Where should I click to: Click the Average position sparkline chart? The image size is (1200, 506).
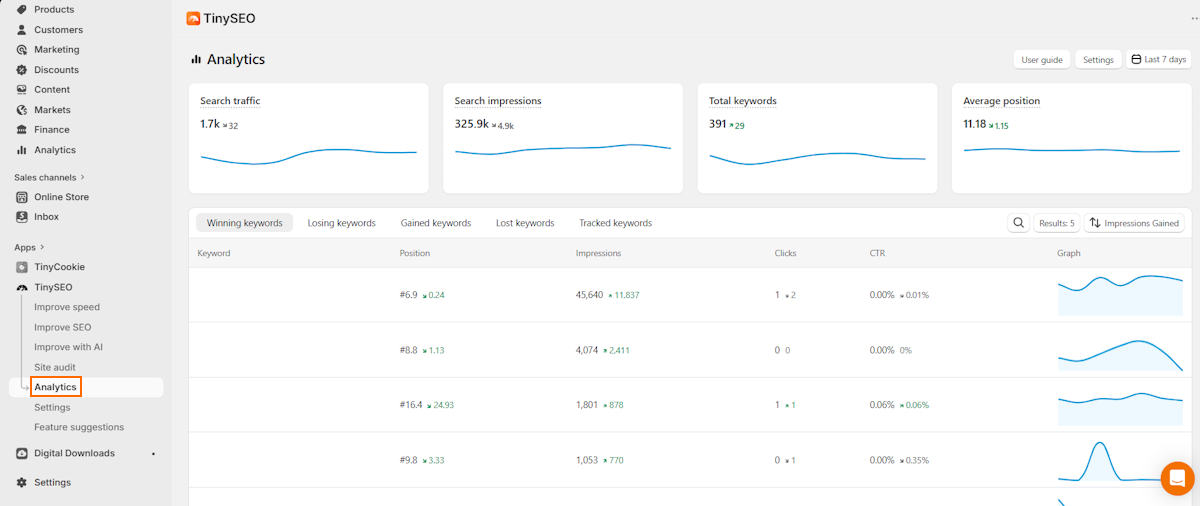1071,151
